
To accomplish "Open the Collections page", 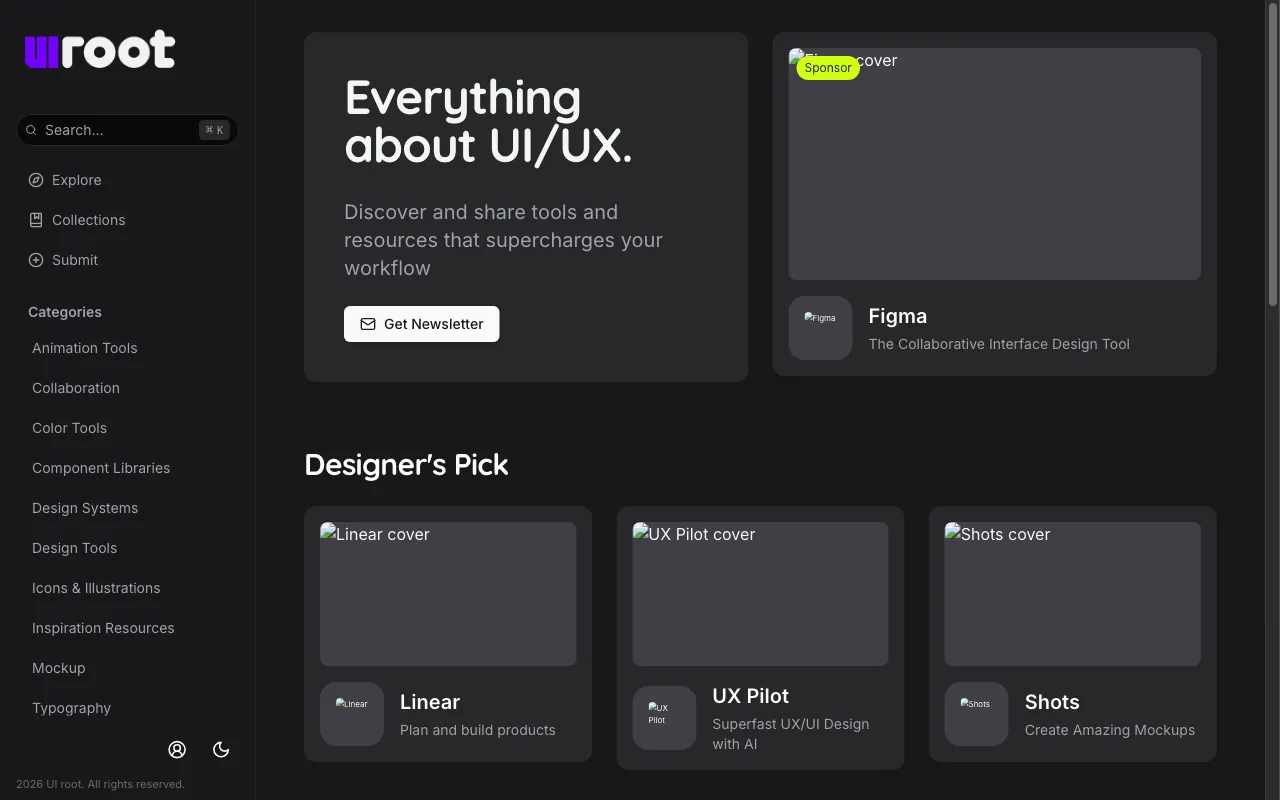I will 89,220.
